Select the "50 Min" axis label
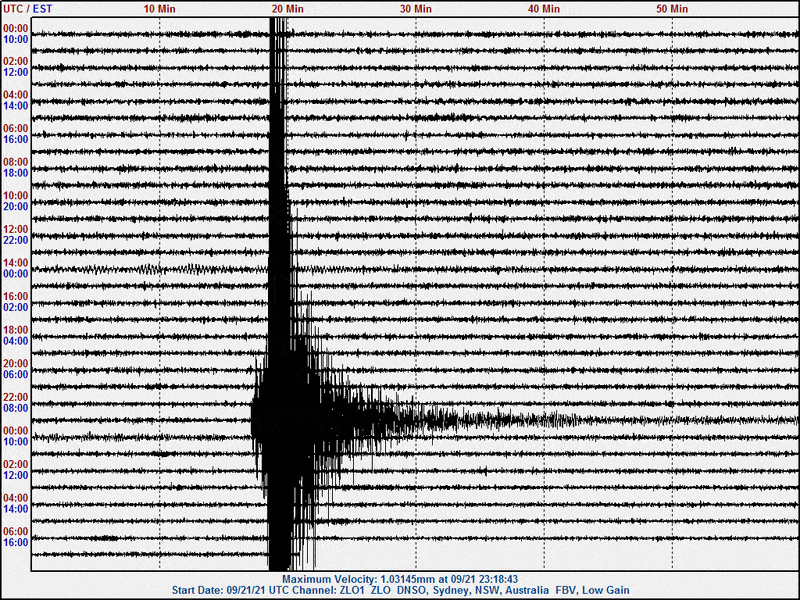The height and width of the screenshot is (600, 800). 671,9
